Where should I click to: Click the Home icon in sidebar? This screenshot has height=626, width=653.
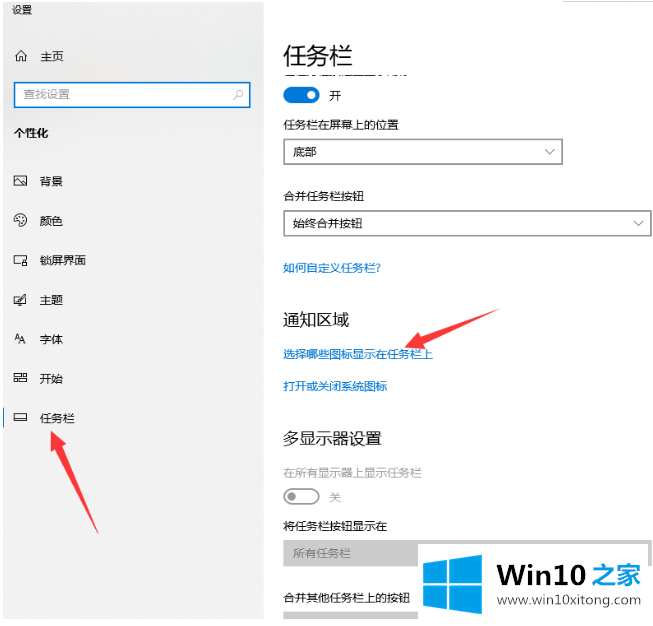pos(20,57)
